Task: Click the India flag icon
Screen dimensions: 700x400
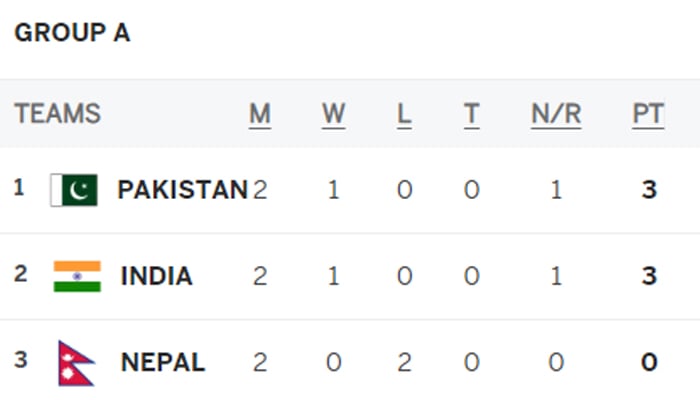Action: pyautogui.click(x=77, y=276)
